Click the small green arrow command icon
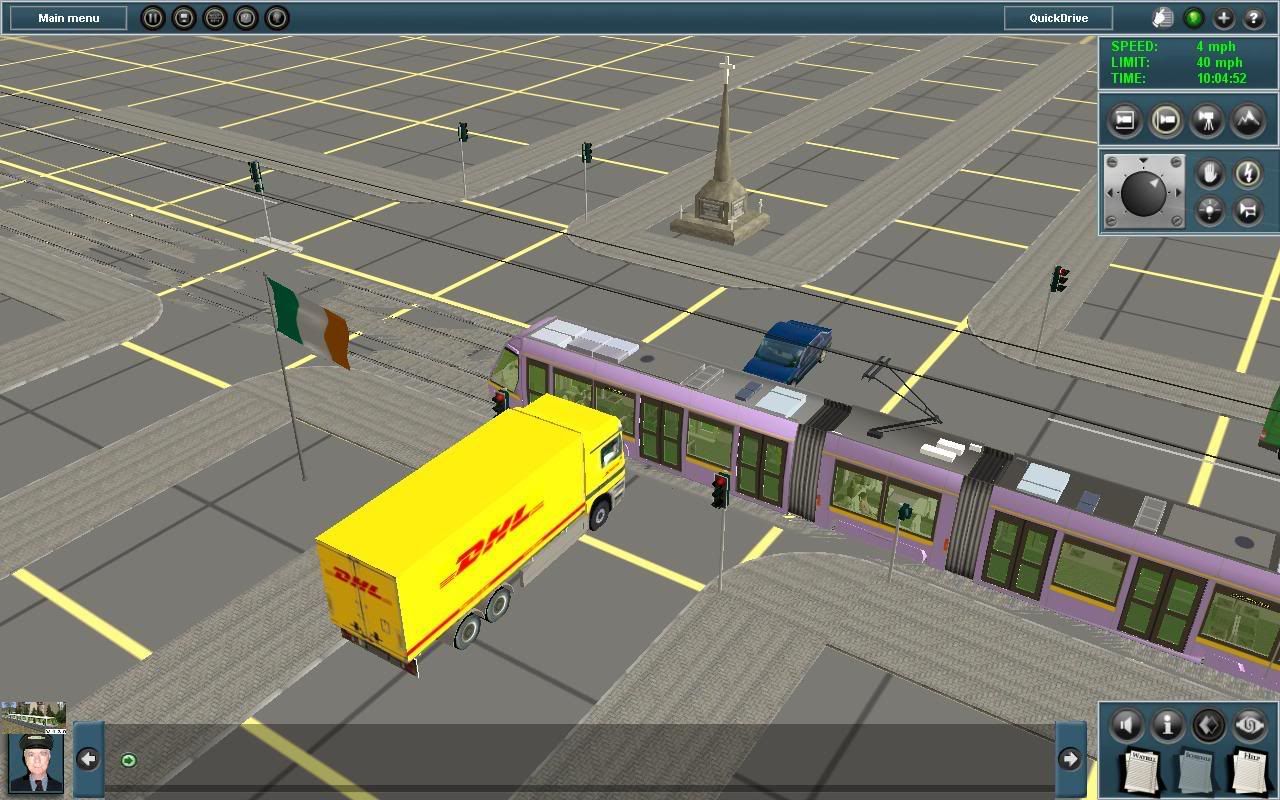 click(x=128, y=760)
